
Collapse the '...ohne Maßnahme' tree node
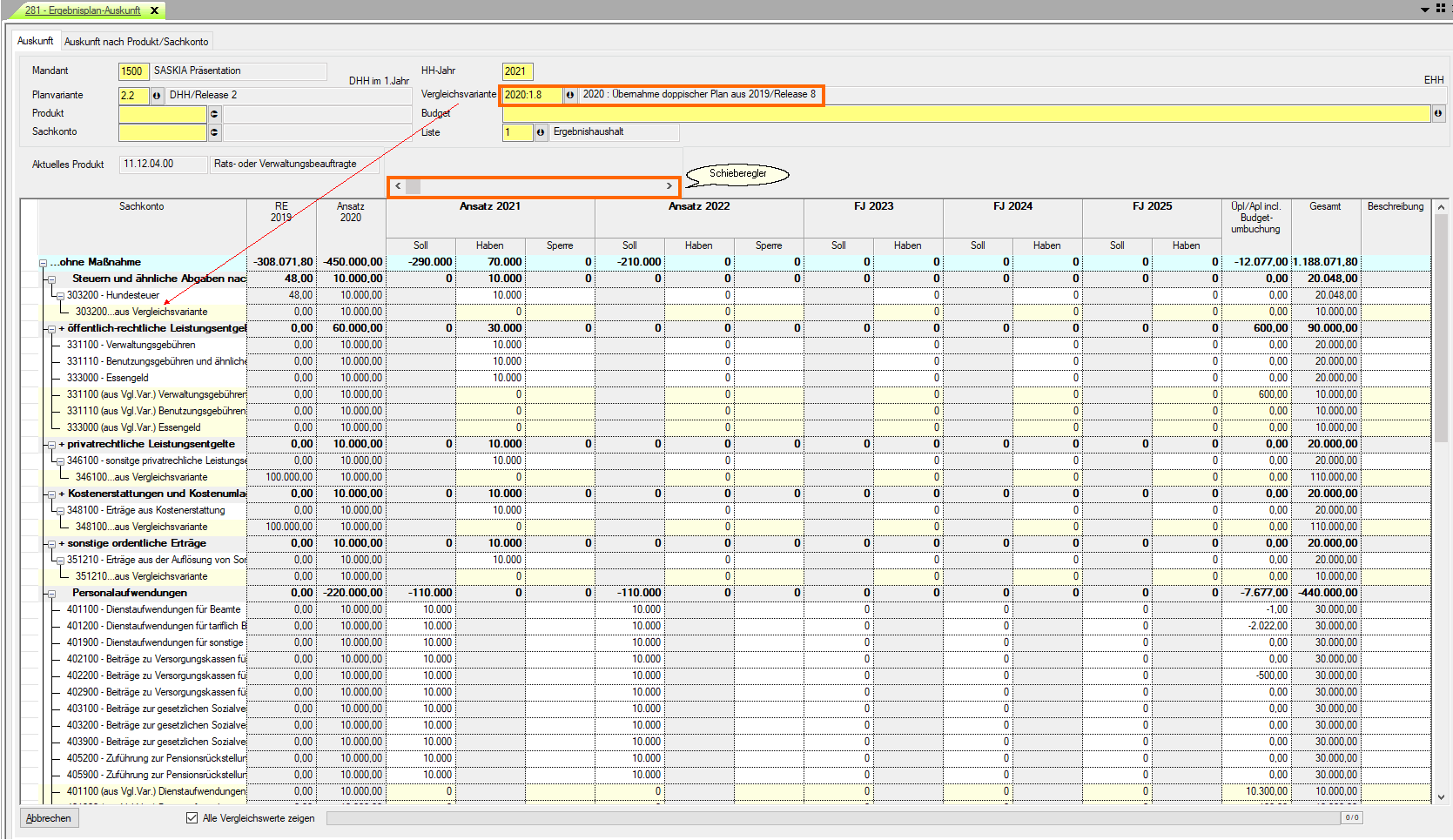[x=43, y=263]
